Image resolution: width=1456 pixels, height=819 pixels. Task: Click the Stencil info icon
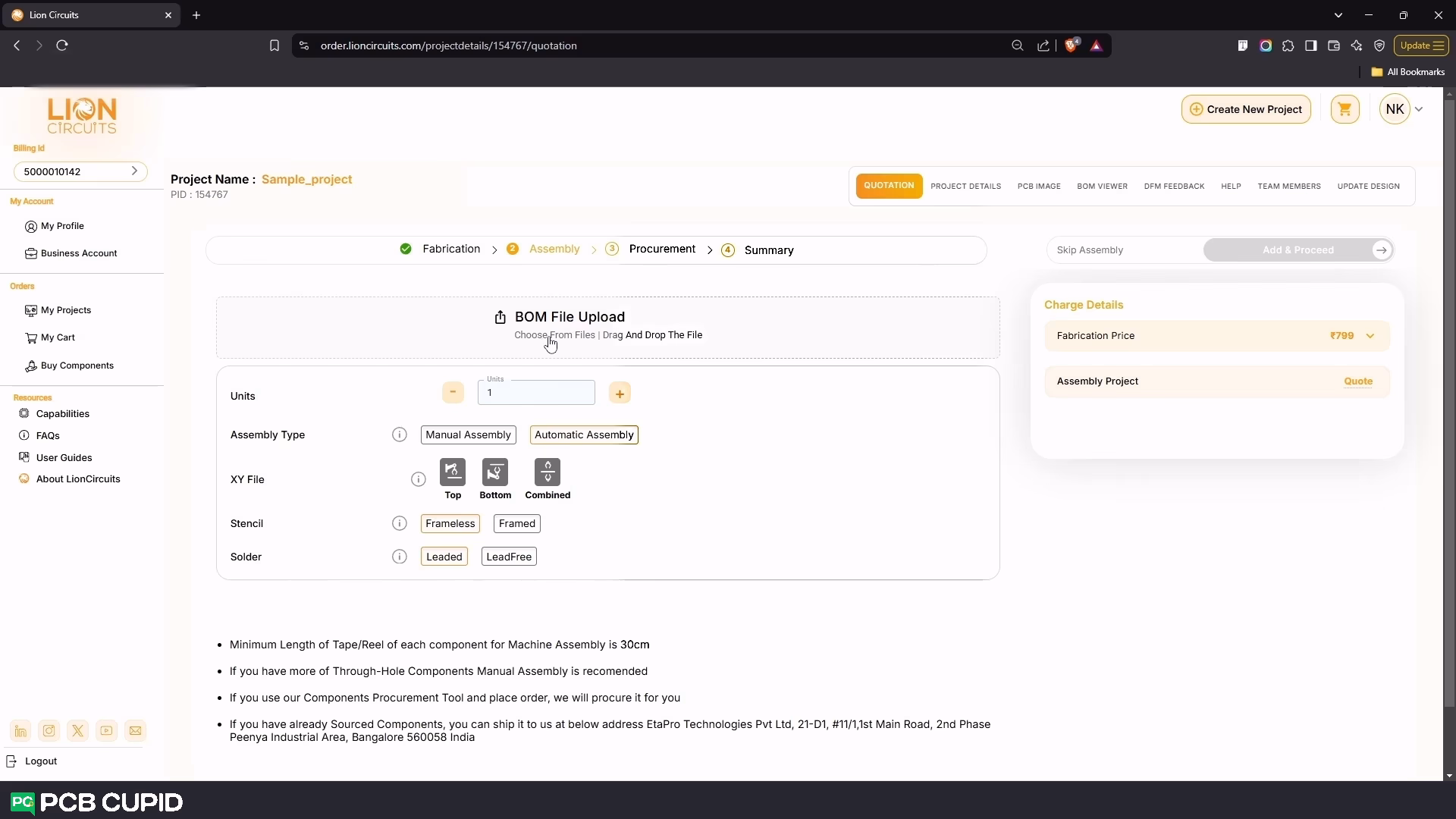pyautogui.click(x=400, y=523)
